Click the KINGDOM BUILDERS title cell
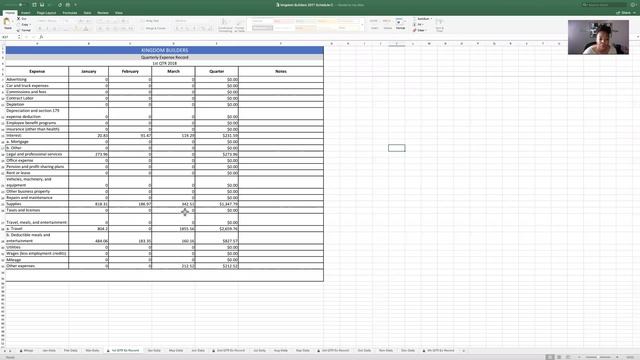The image size is (640, 360). click(164, 50)
